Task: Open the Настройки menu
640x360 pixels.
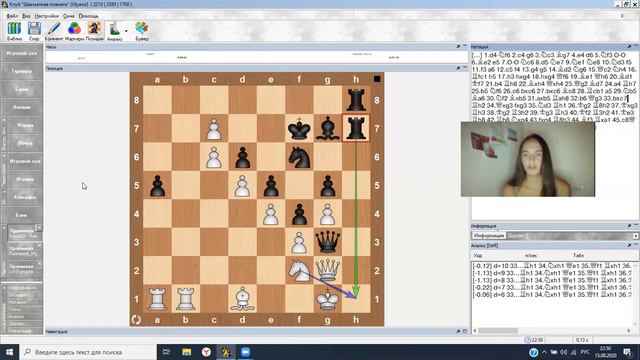Action: [47, 16]
